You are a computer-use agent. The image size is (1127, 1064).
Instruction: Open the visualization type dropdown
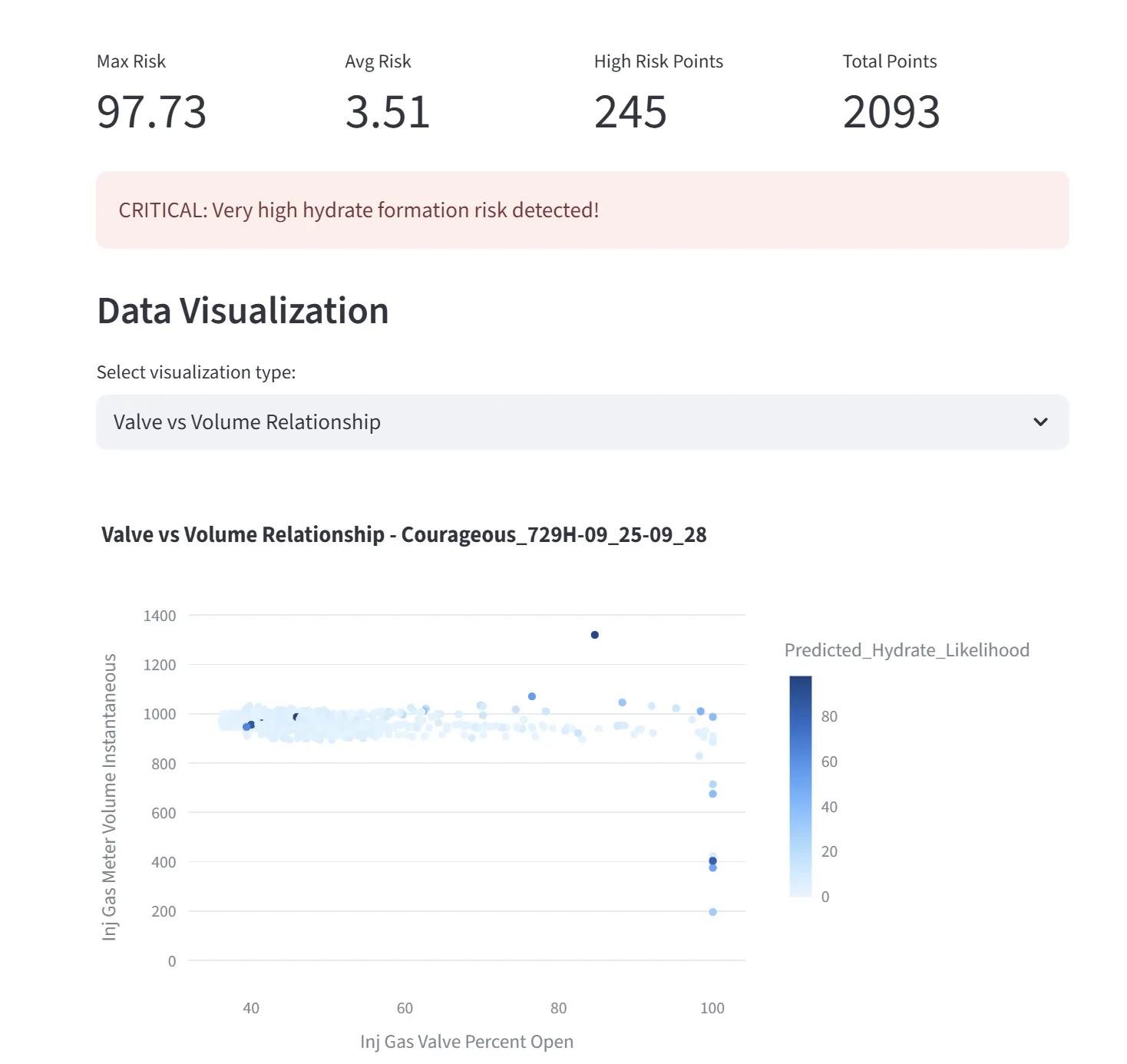click(582, 421)
